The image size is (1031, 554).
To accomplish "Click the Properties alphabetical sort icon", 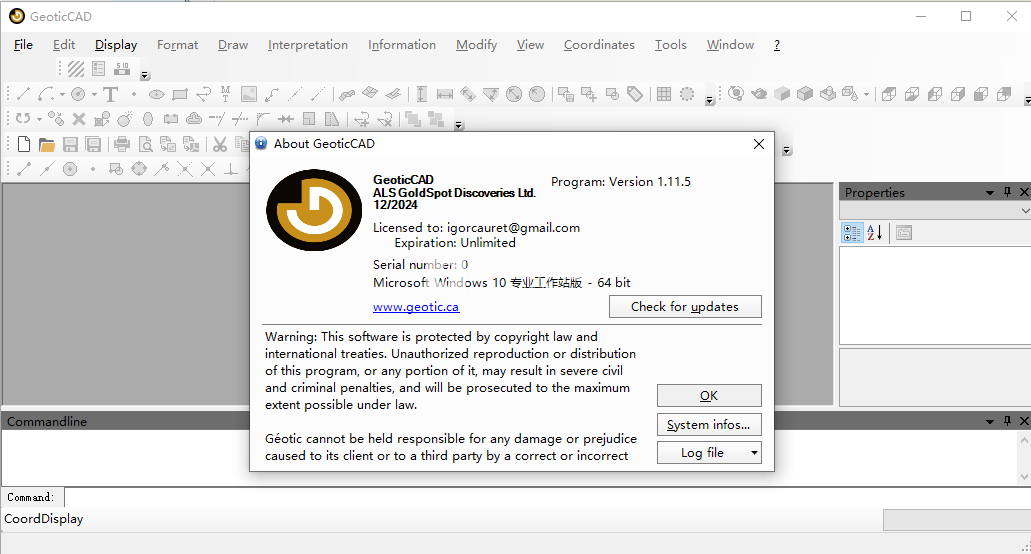I will (x=875, y=233).
